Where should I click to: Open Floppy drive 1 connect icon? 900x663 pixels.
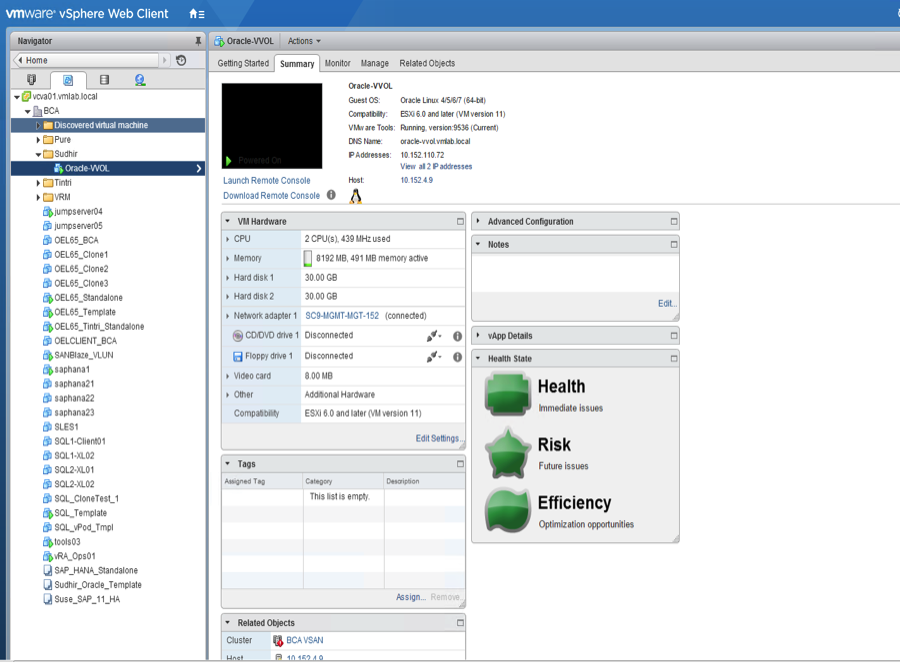433,356
